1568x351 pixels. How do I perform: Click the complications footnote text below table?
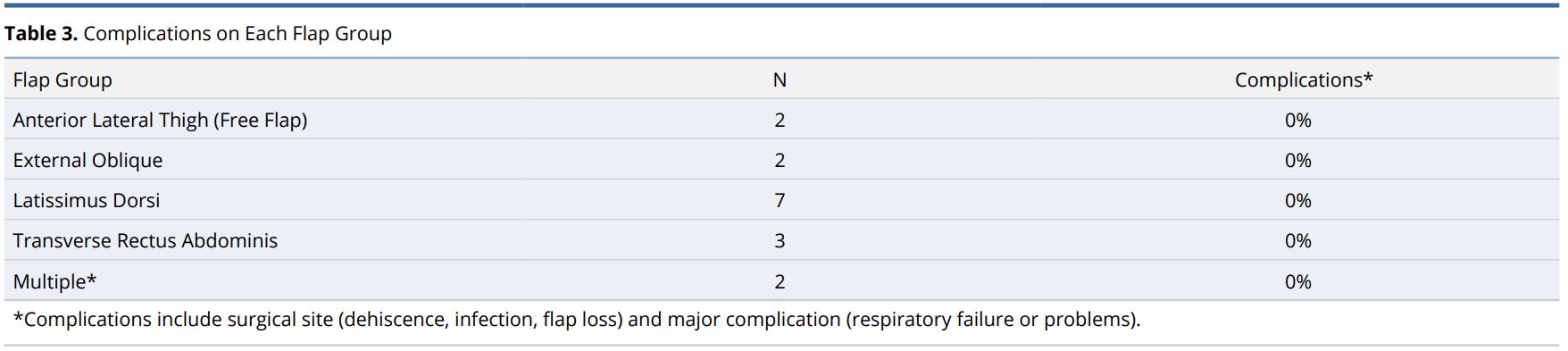[577, 320]
